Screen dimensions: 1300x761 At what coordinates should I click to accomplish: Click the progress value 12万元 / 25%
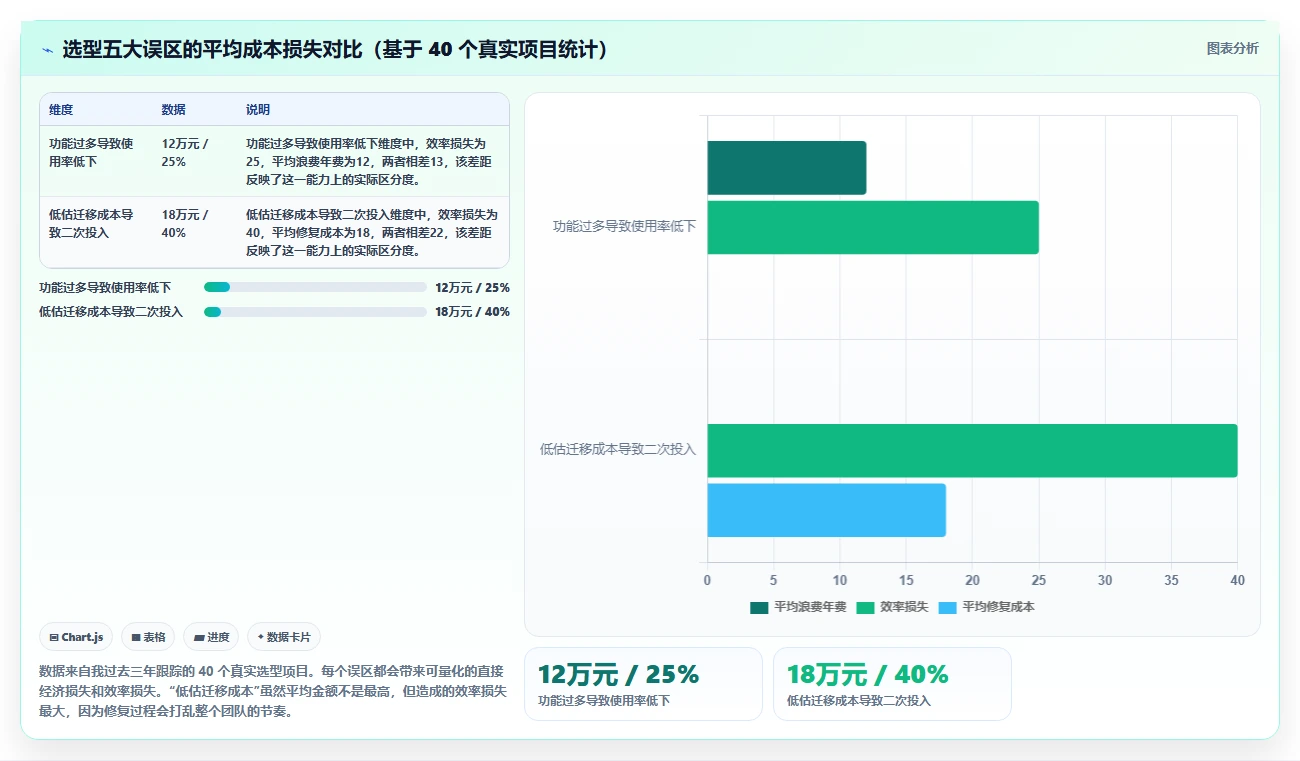[472, 287]
